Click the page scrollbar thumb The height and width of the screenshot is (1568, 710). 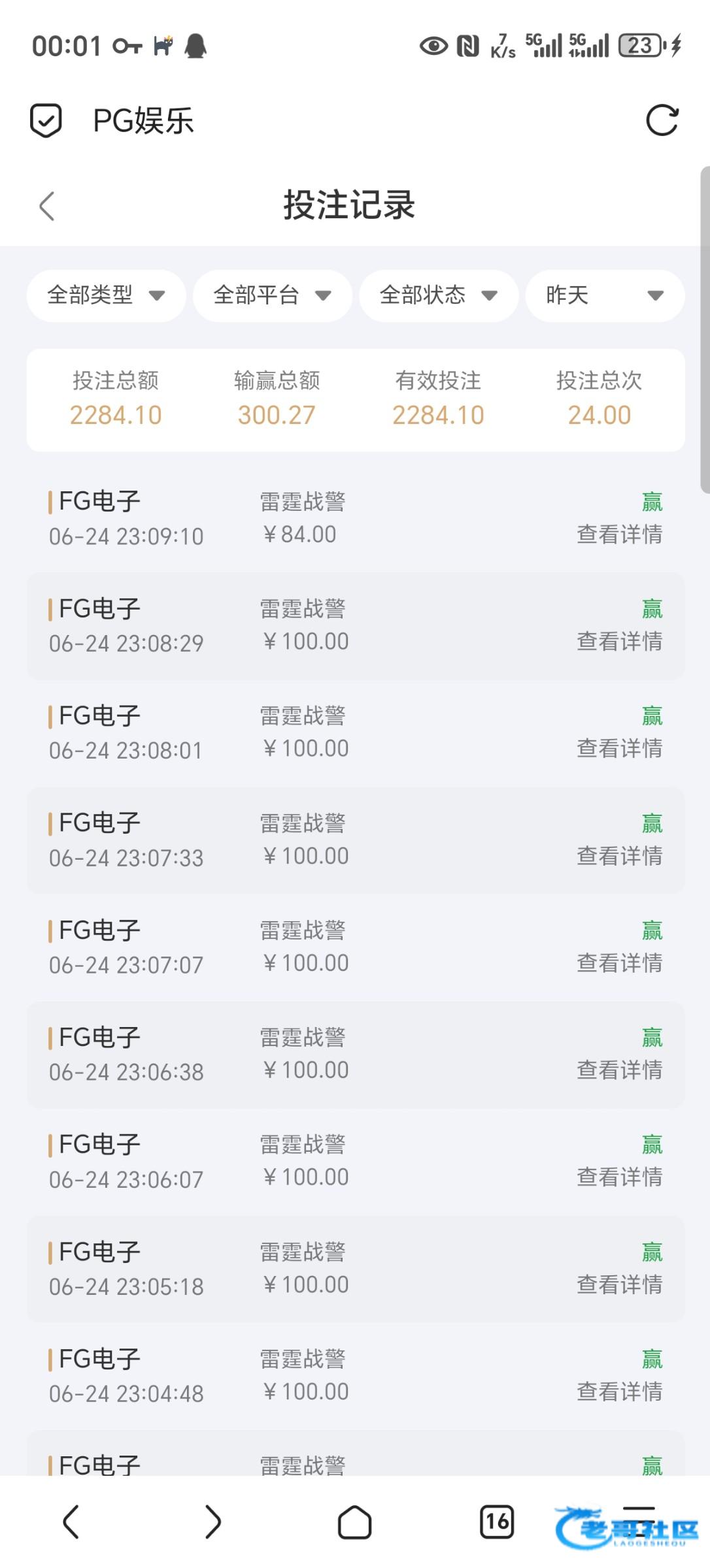tap(705, 329)
